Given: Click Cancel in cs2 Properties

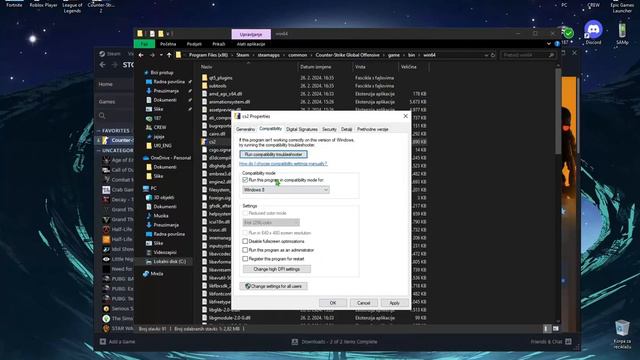Looking at the screenshot, I should pos(363,303).
